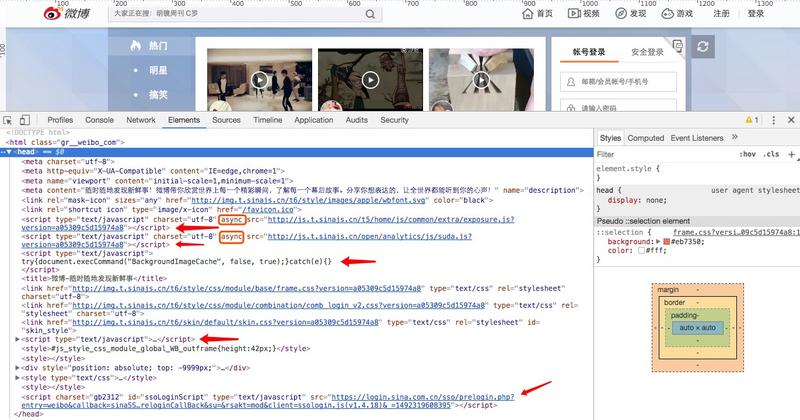
Task: Expand the div position absolute node
Action: 17,367
